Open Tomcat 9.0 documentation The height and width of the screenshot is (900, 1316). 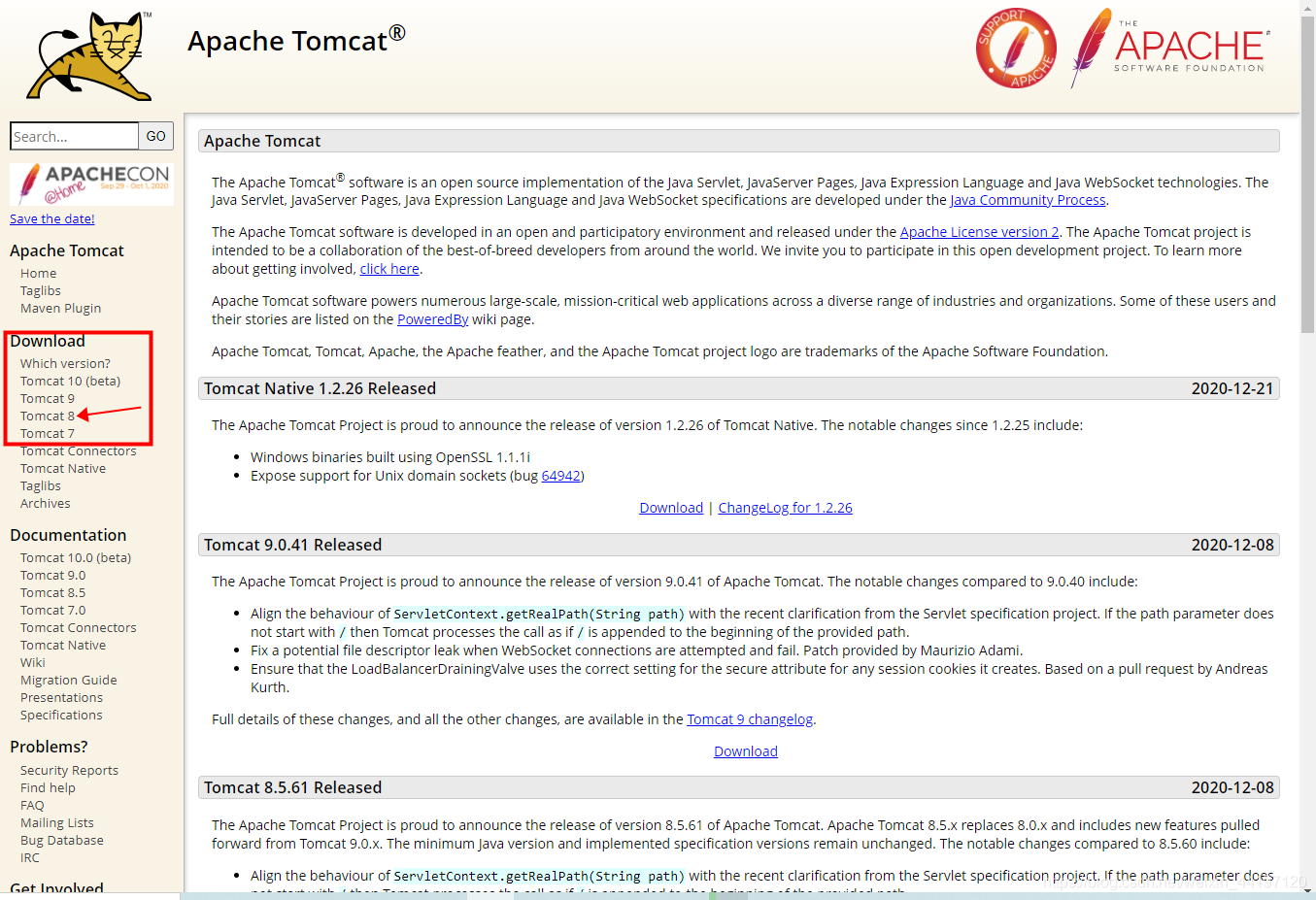(53, 576)
